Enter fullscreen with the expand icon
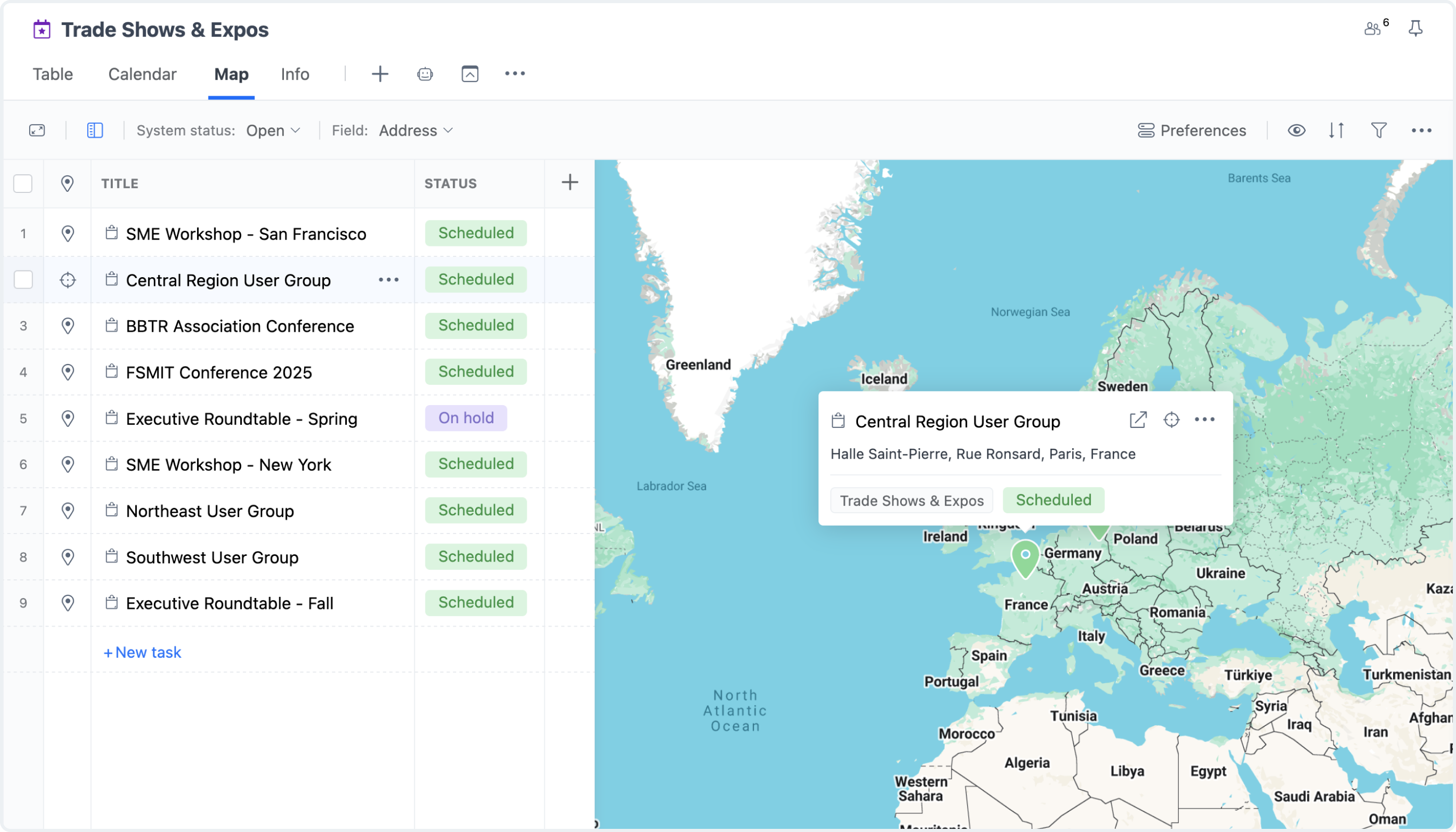This screenshot has height=832, width=1456. (37, 131)
